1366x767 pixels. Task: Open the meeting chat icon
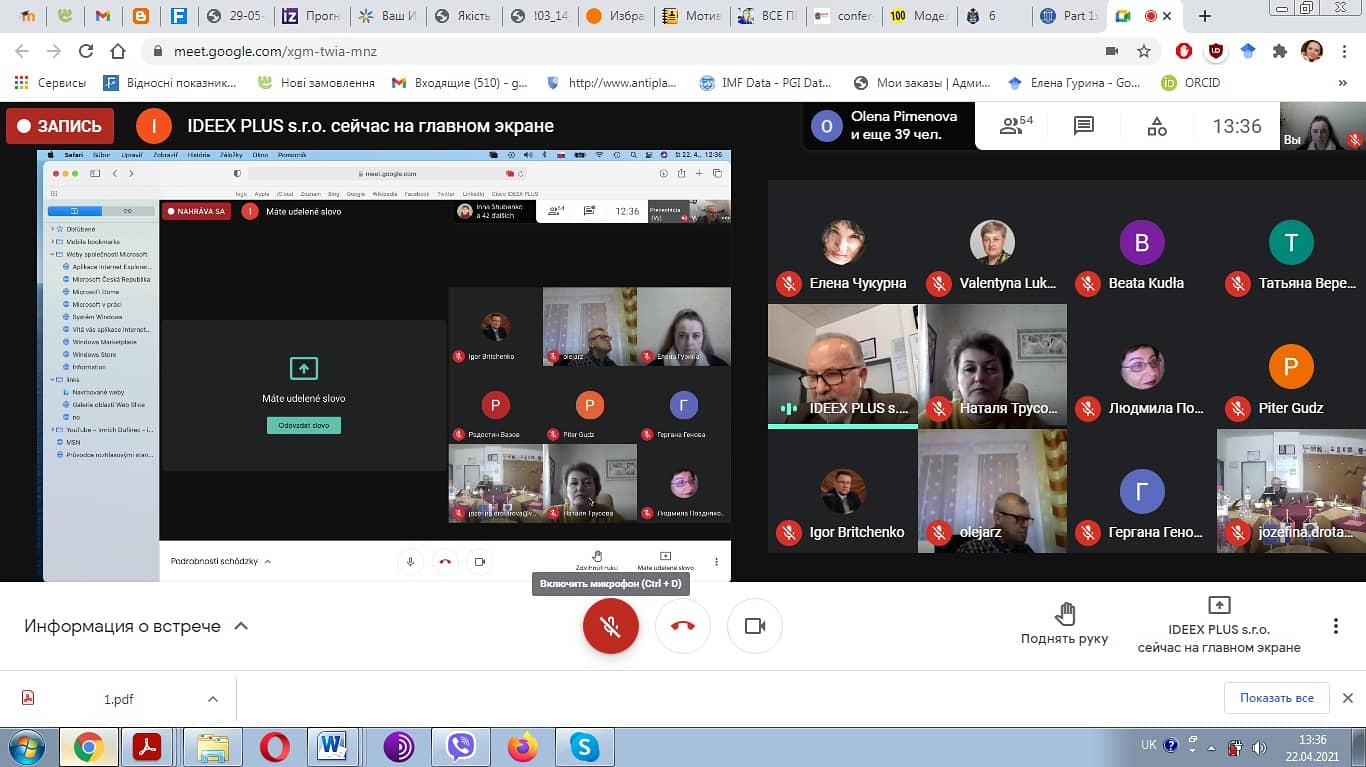pyautogui.click(x=1083, y=126)
